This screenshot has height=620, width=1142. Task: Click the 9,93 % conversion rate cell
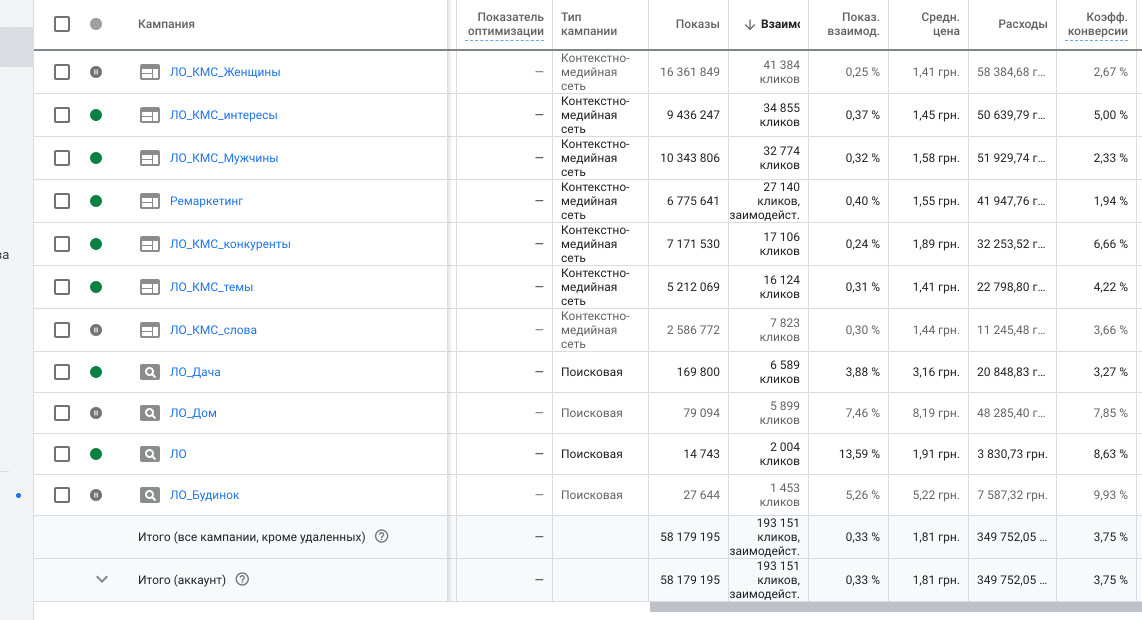pyautogui.click(x=1110, y=495)
